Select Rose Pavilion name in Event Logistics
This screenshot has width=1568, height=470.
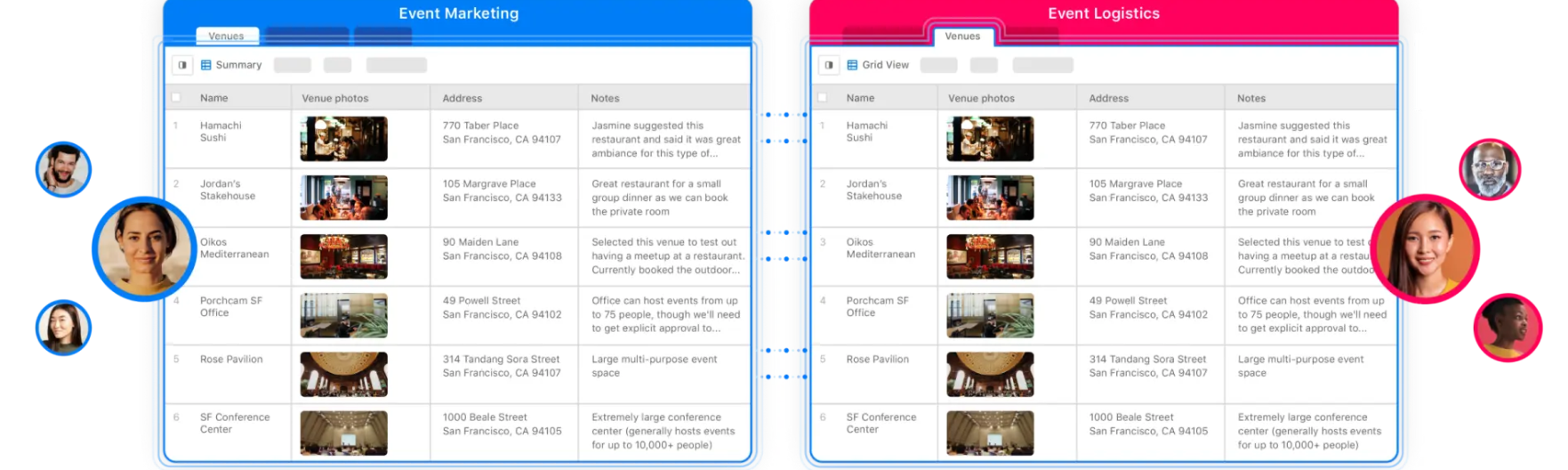point(878,360)
